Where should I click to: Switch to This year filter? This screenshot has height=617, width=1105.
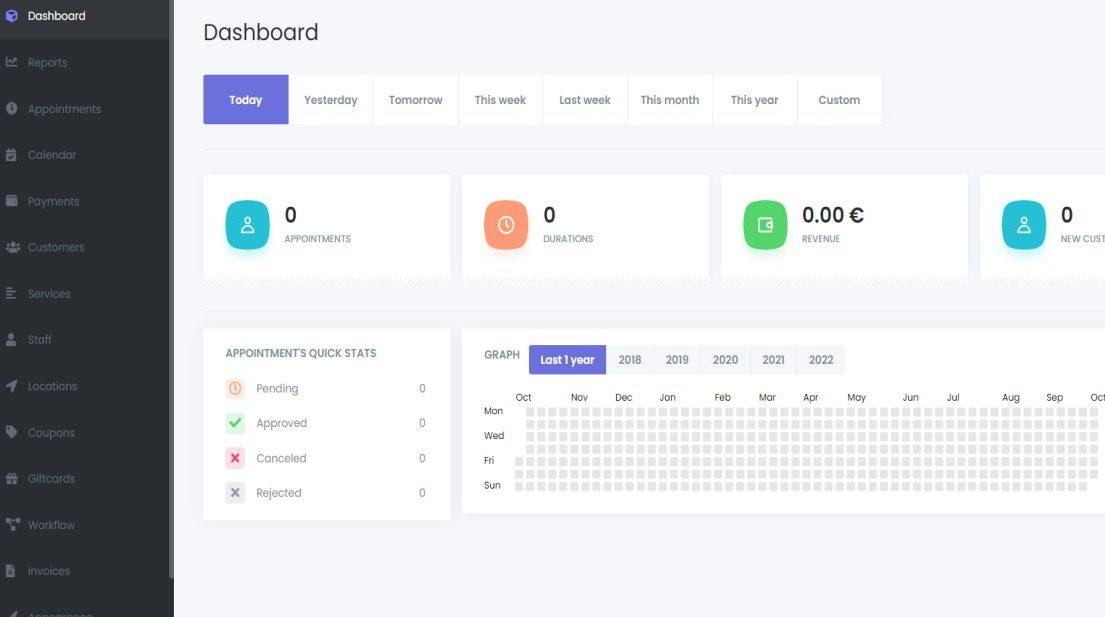click(x=755, y=99)
